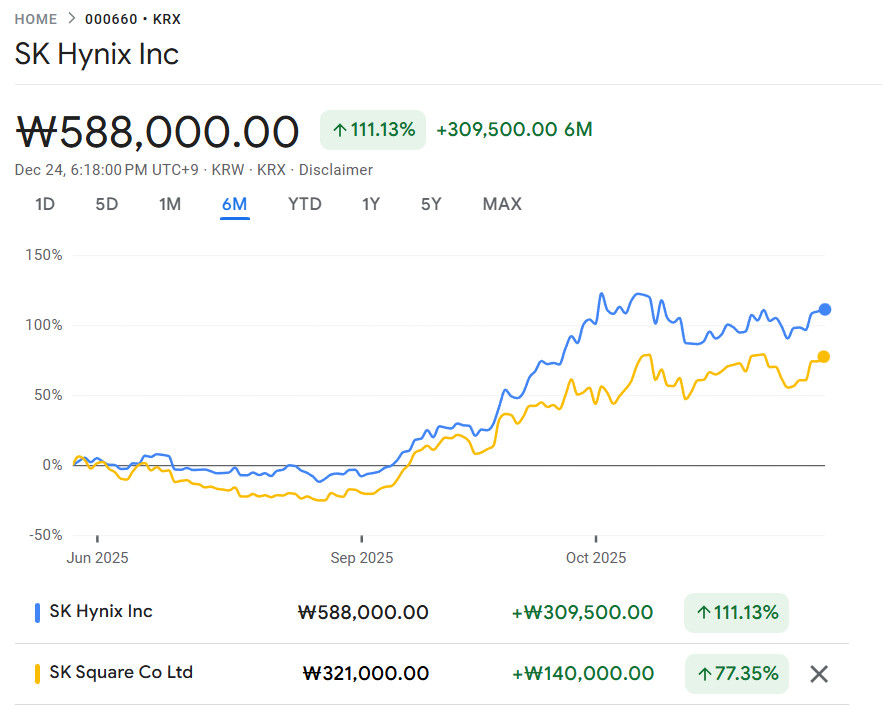
Task: Open the SK Square Co Ltd row
Action: click(121, 673)
